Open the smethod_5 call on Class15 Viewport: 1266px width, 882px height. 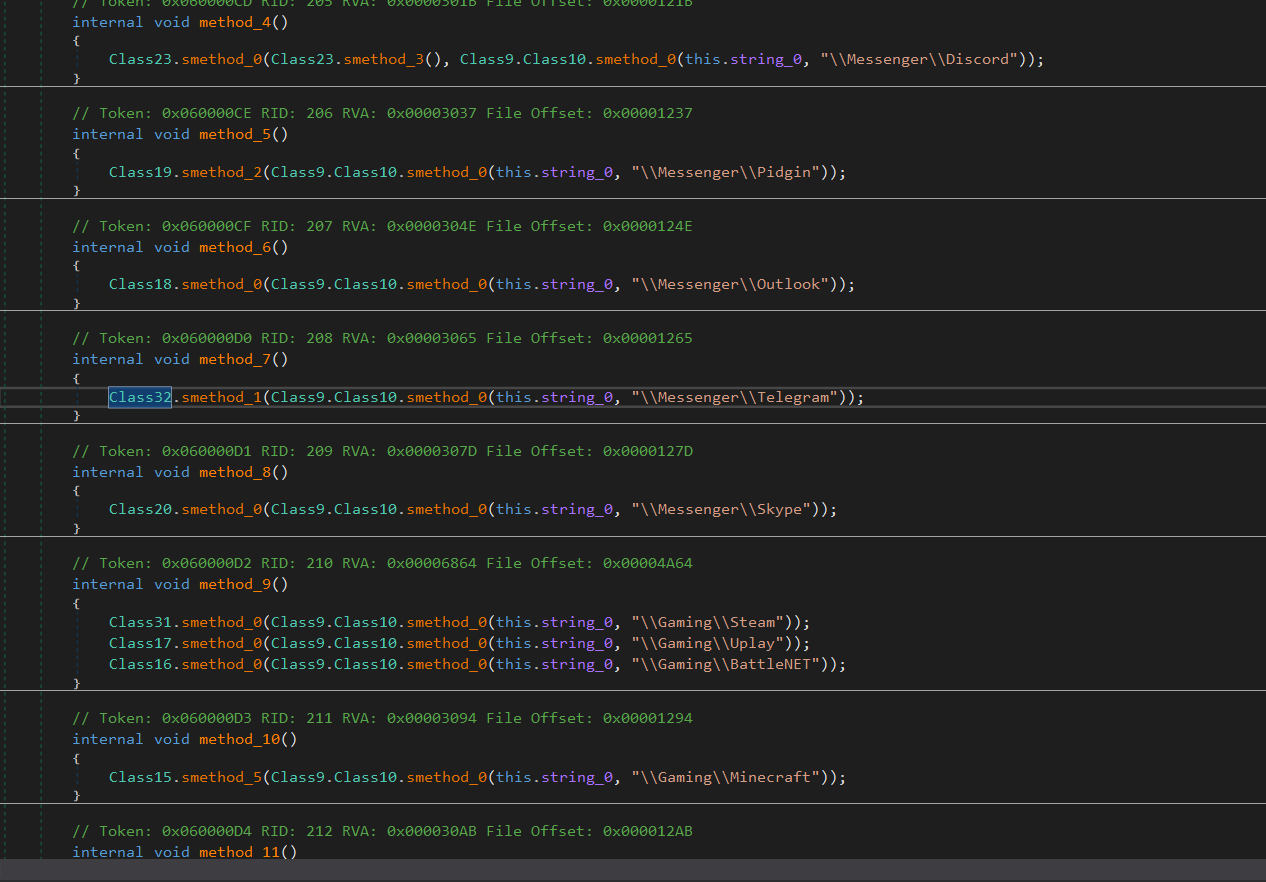pyautogui.click(x=221, y=777)
